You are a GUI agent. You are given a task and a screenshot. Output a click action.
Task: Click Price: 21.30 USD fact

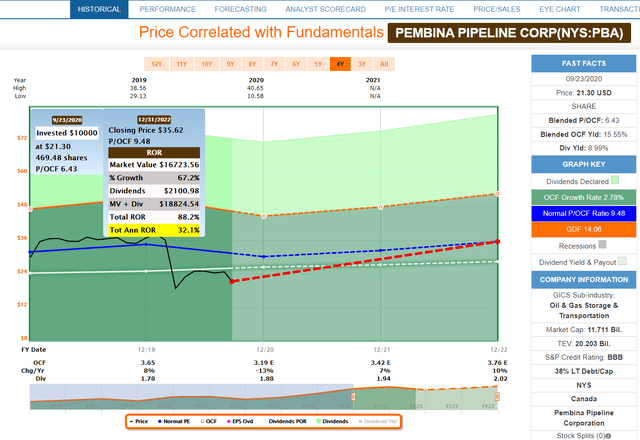tap(584, 93)
